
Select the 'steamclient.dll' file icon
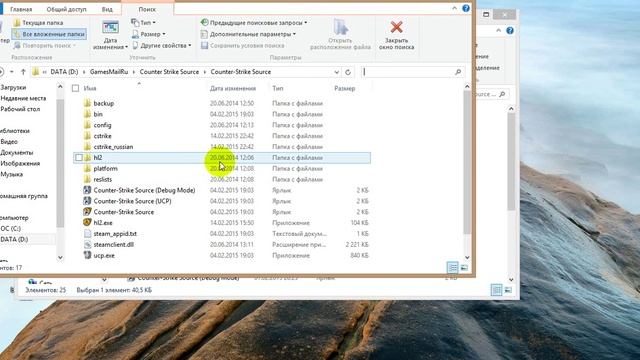(x=87, y=244)
